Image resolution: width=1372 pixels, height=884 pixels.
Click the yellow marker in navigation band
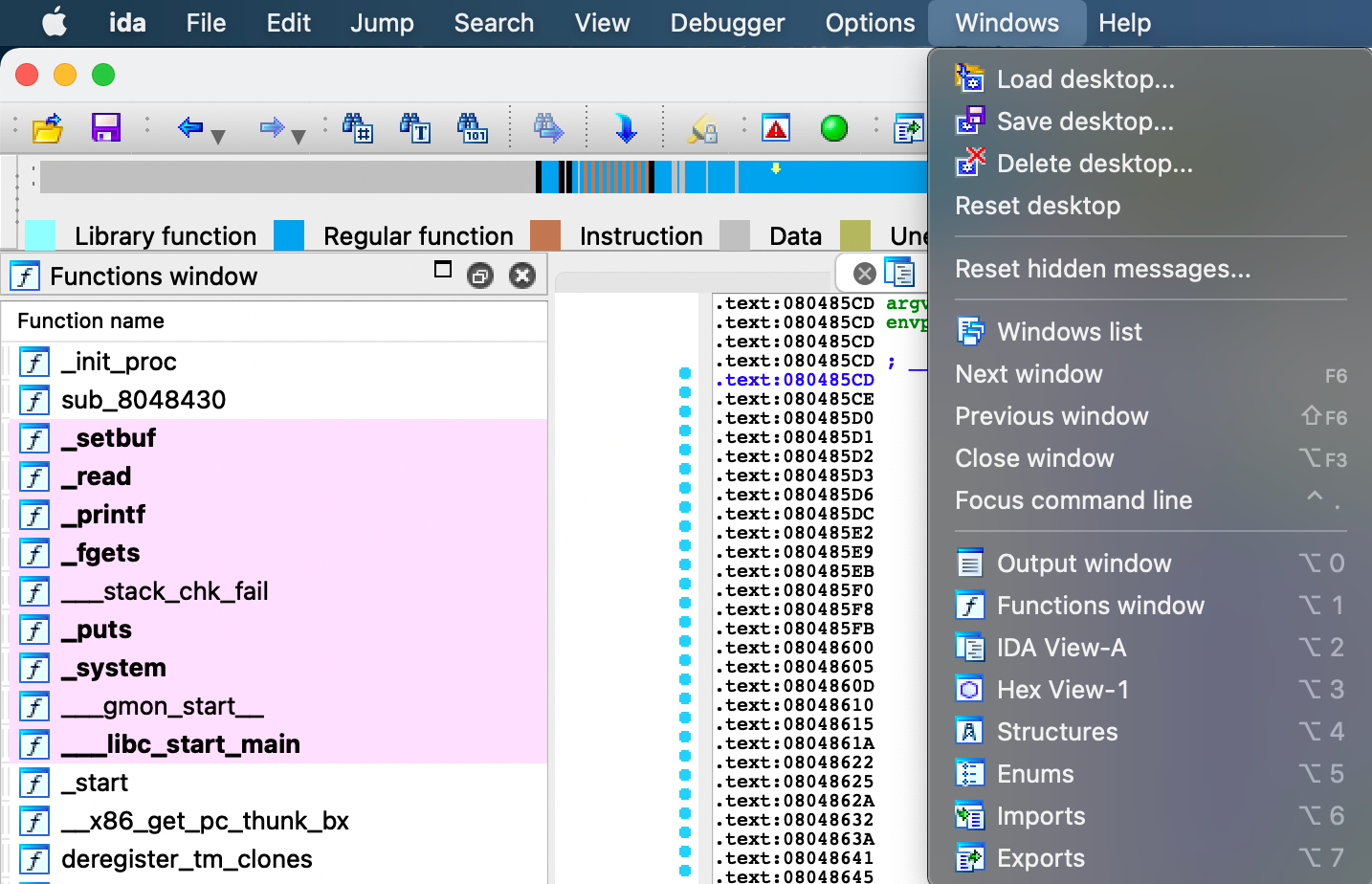[x=776, y=168]
